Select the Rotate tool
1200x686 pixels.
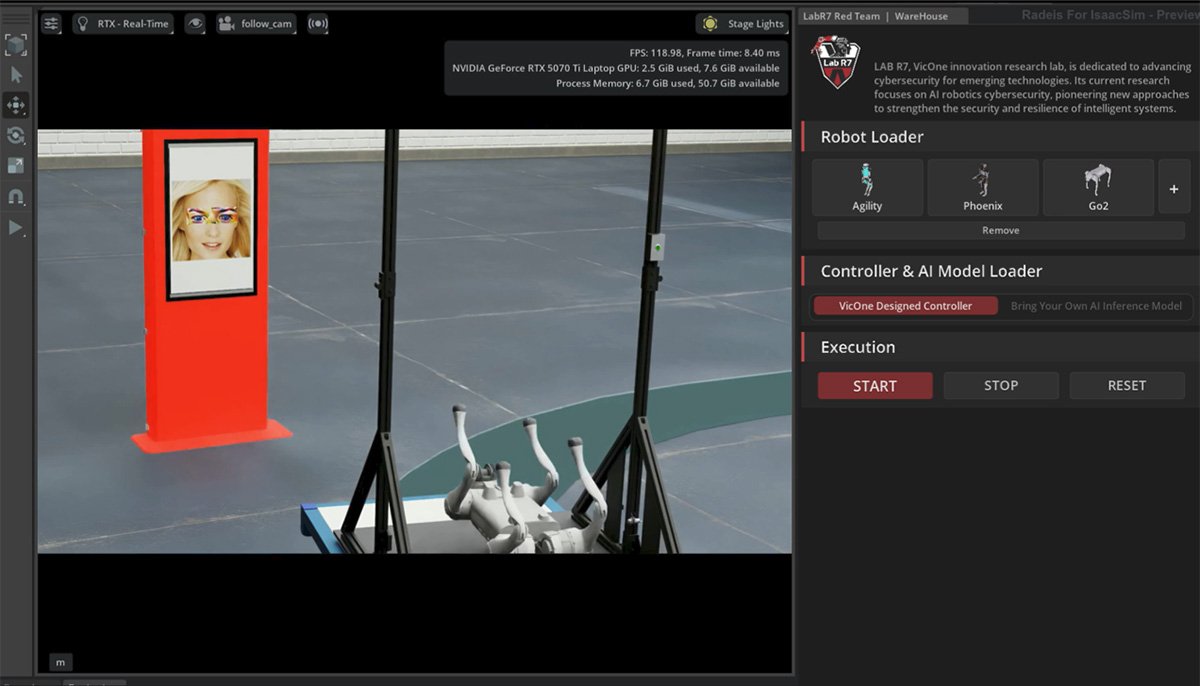pos(16,135)
